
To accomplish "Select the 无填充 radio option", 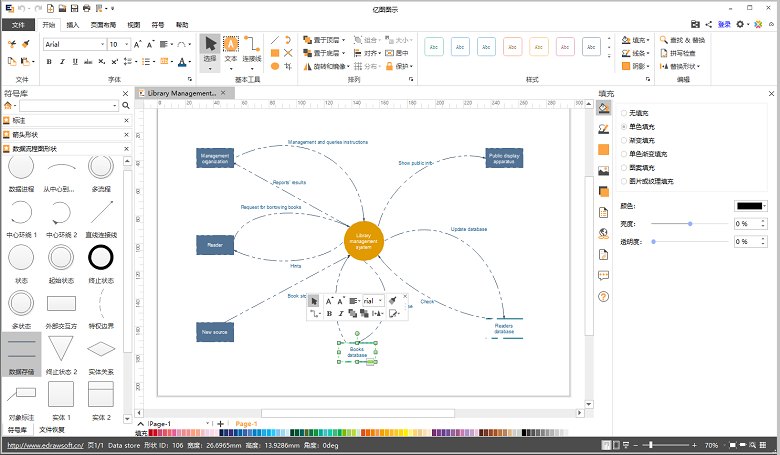I will point(625,113).
